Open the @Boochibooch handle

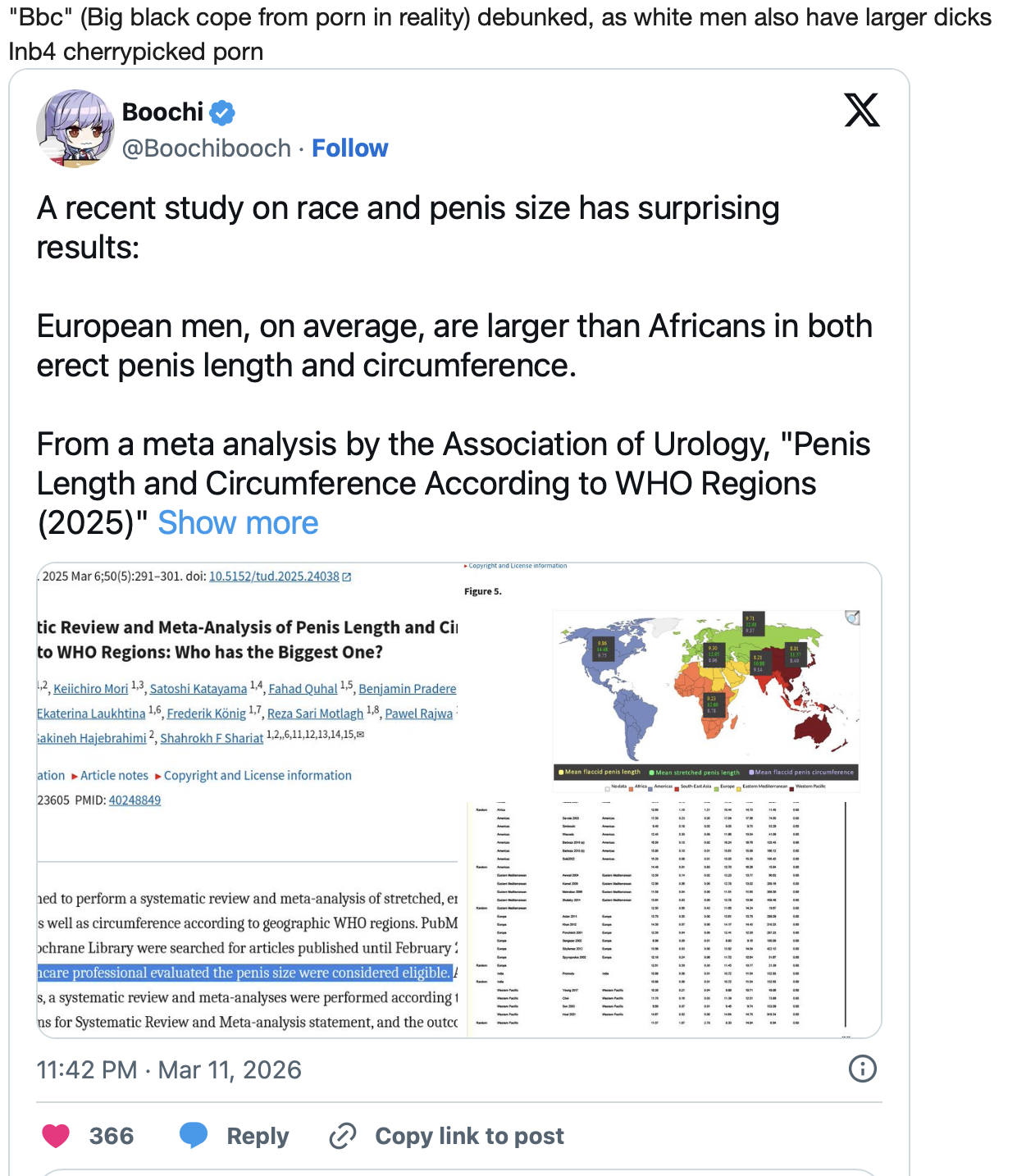pos(207,148)
